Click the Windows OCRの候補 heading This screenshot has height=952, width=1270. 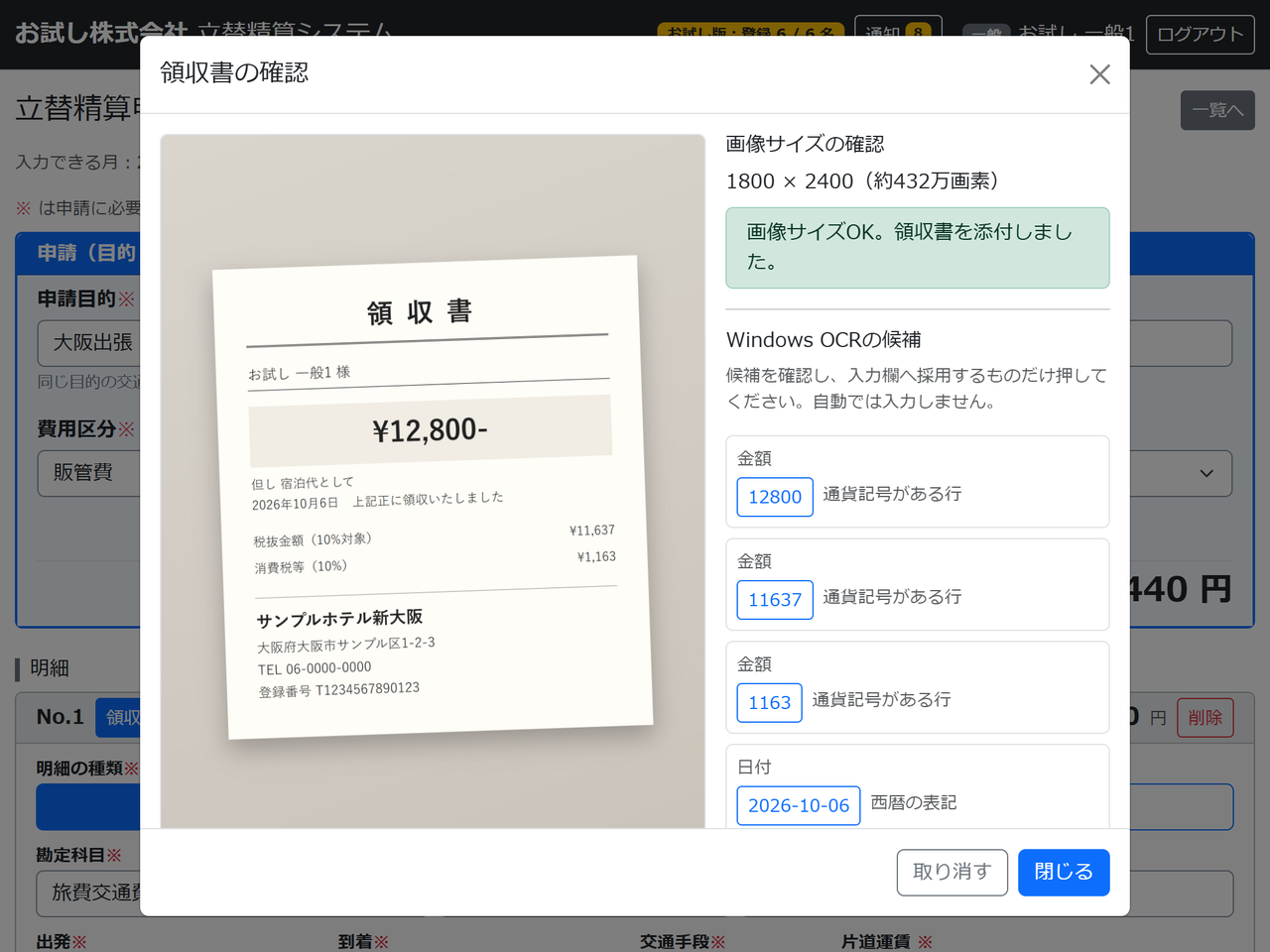824,340
